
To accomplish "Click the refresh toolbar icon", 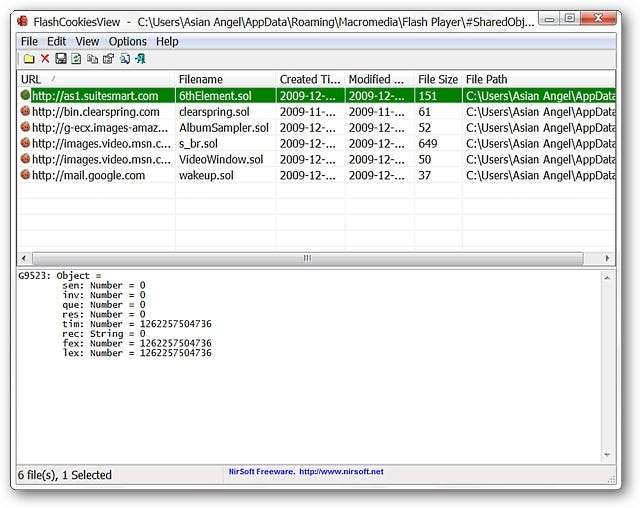I will (76, 59).
